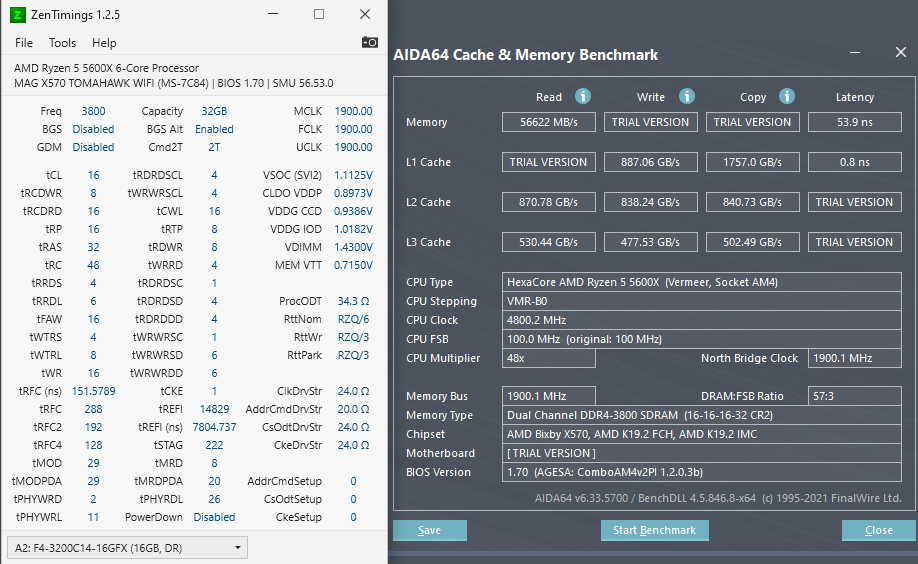
Task: Open the File menu
Action: [24, 43]
